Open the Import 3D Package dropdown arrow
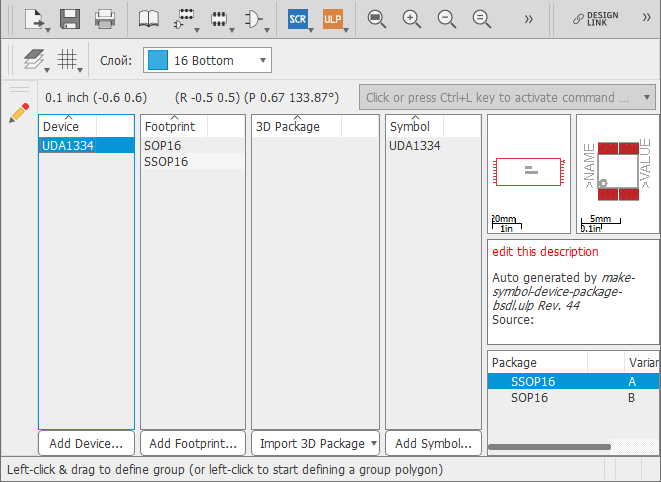Image resolution: width=661 pixels, height=482 pixels. pyautogui.click(x=373, y=443)
